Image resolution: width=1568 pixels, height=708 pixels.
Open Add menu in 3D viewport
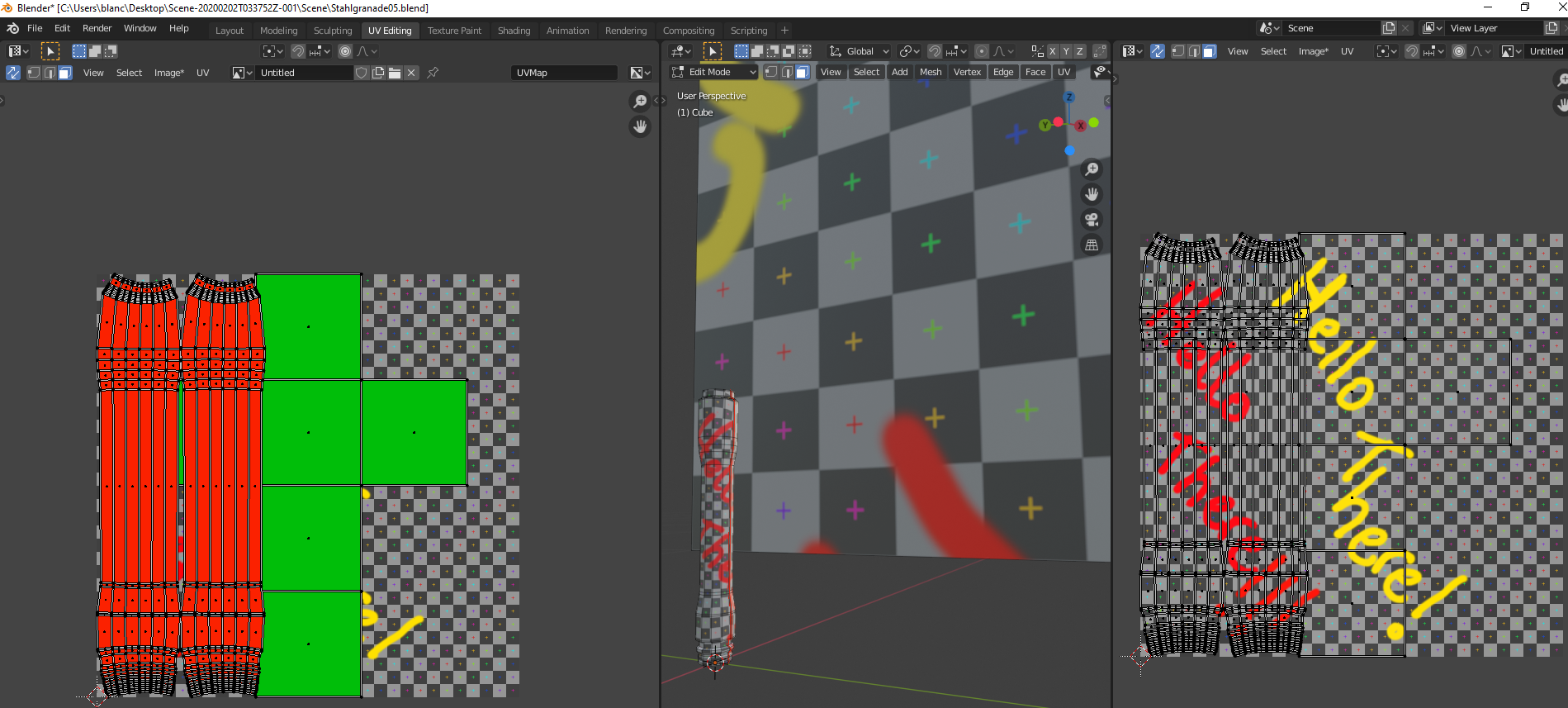(x=899, y=72)
